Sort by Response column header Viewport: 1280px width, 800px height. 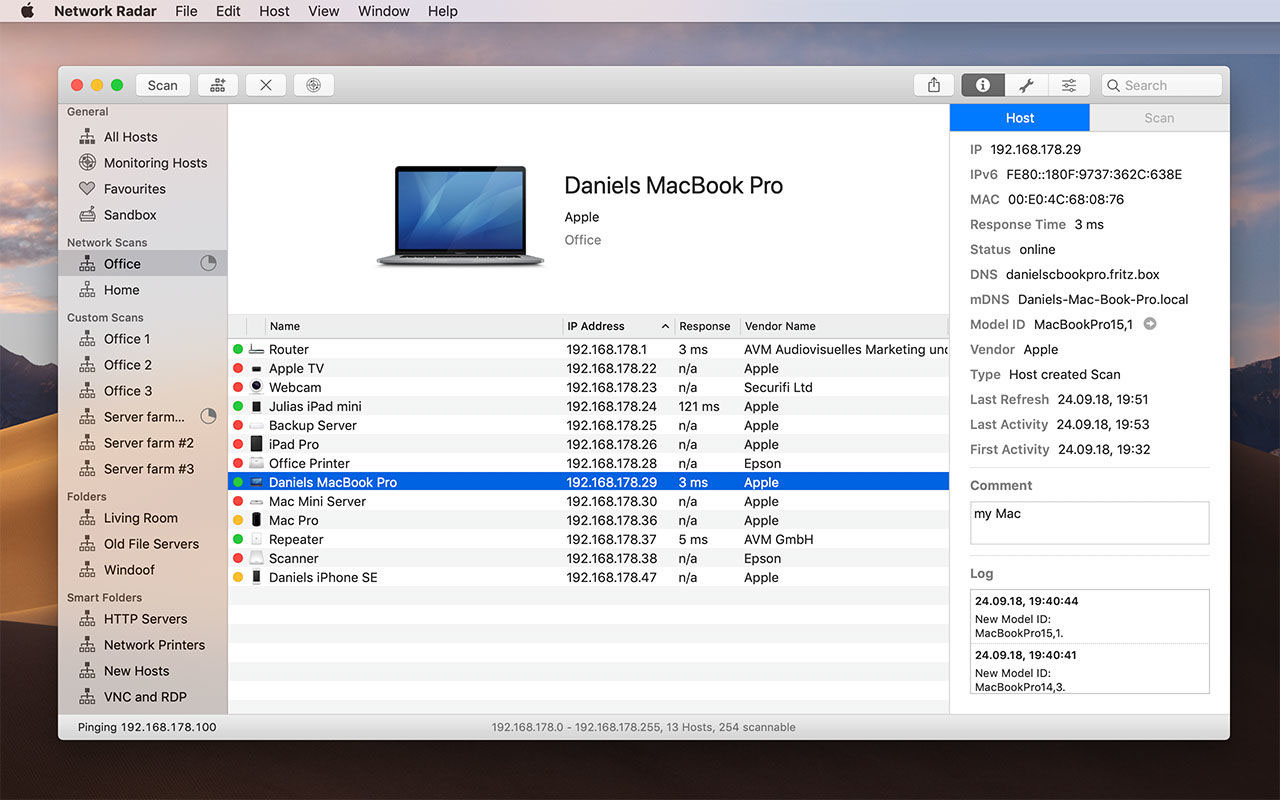coord(707,326)
